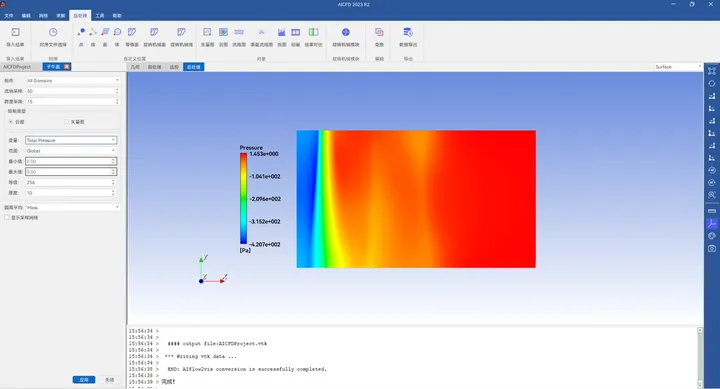Open the 工具 menu
This screenshot has height=389, width=720.
click(100, 16)
